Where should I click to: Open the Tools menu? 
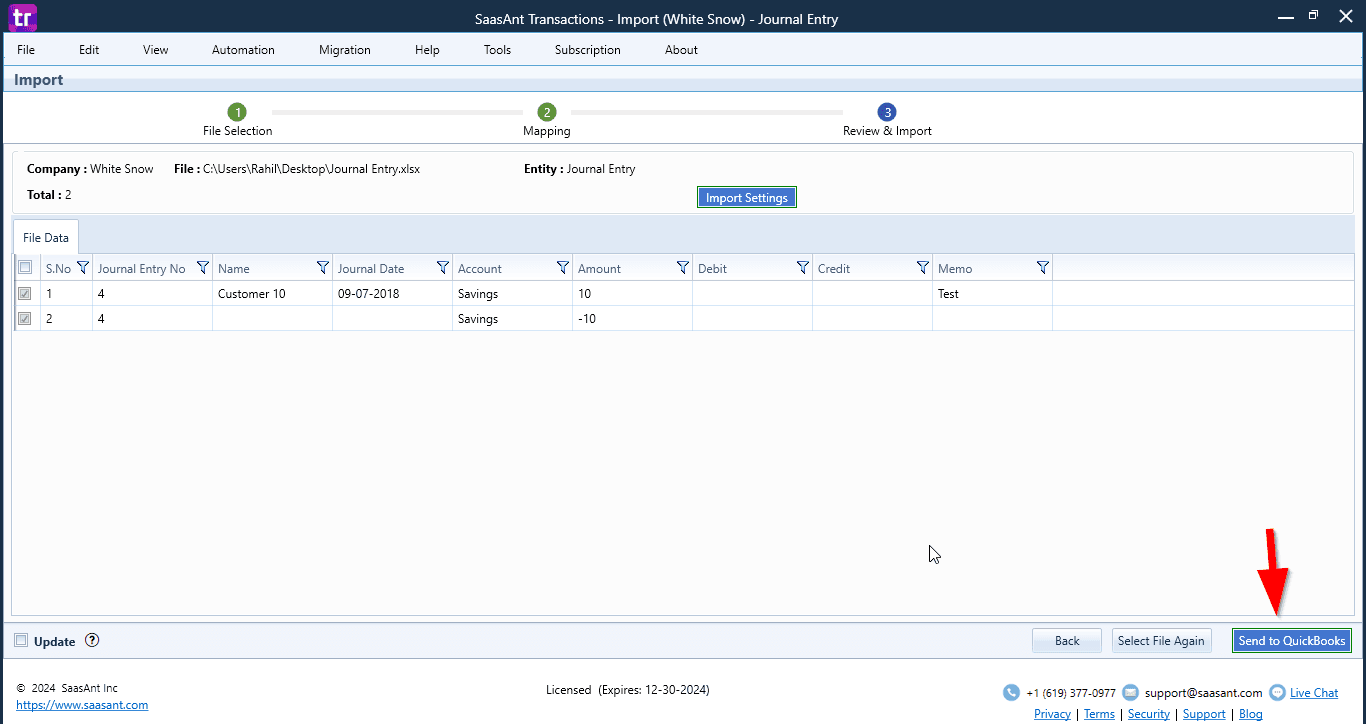tap(497, 49)
